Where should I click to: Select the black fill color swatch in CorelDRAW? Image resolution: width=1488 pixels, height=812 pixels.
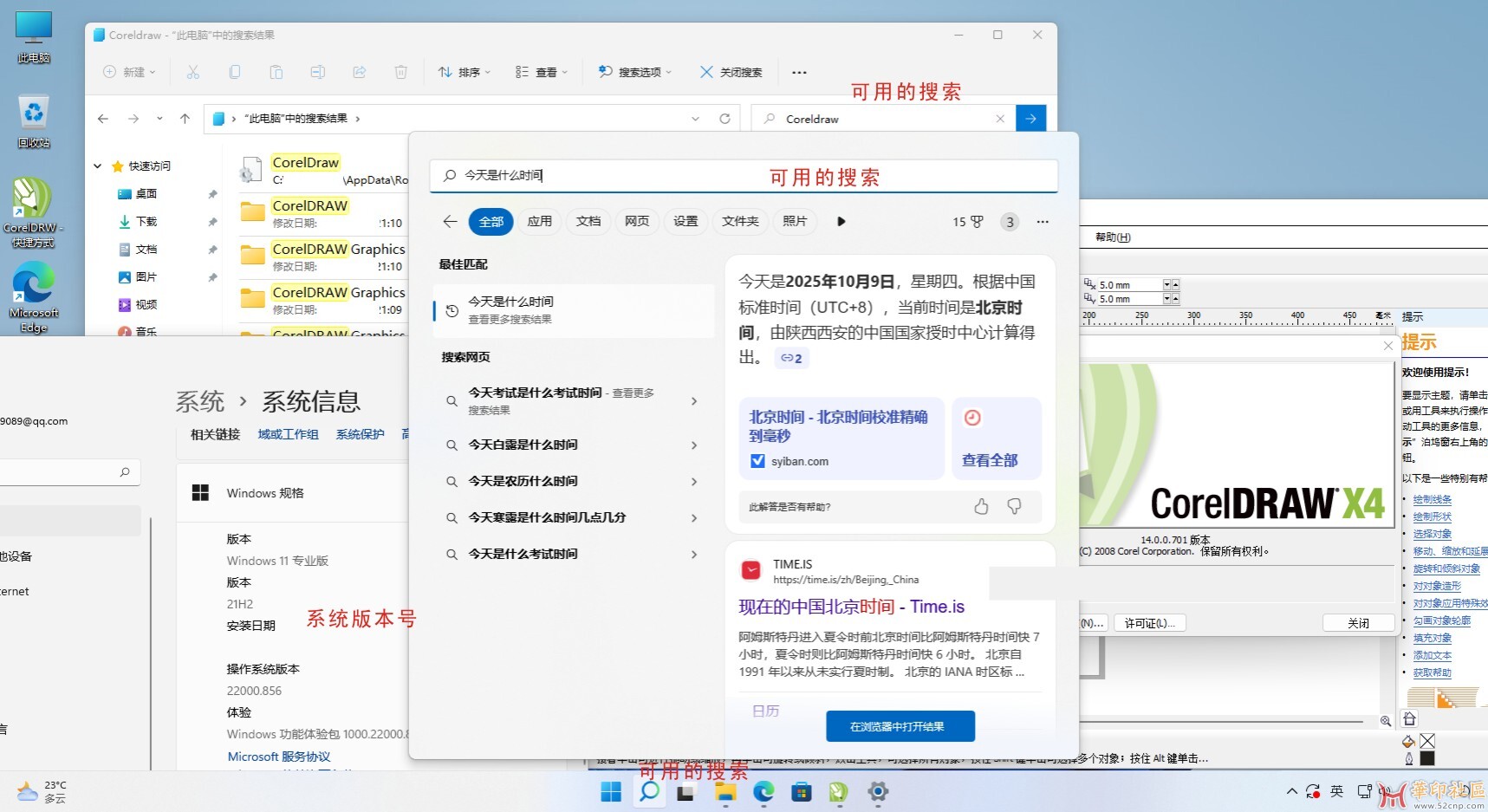click(1427, 758)
